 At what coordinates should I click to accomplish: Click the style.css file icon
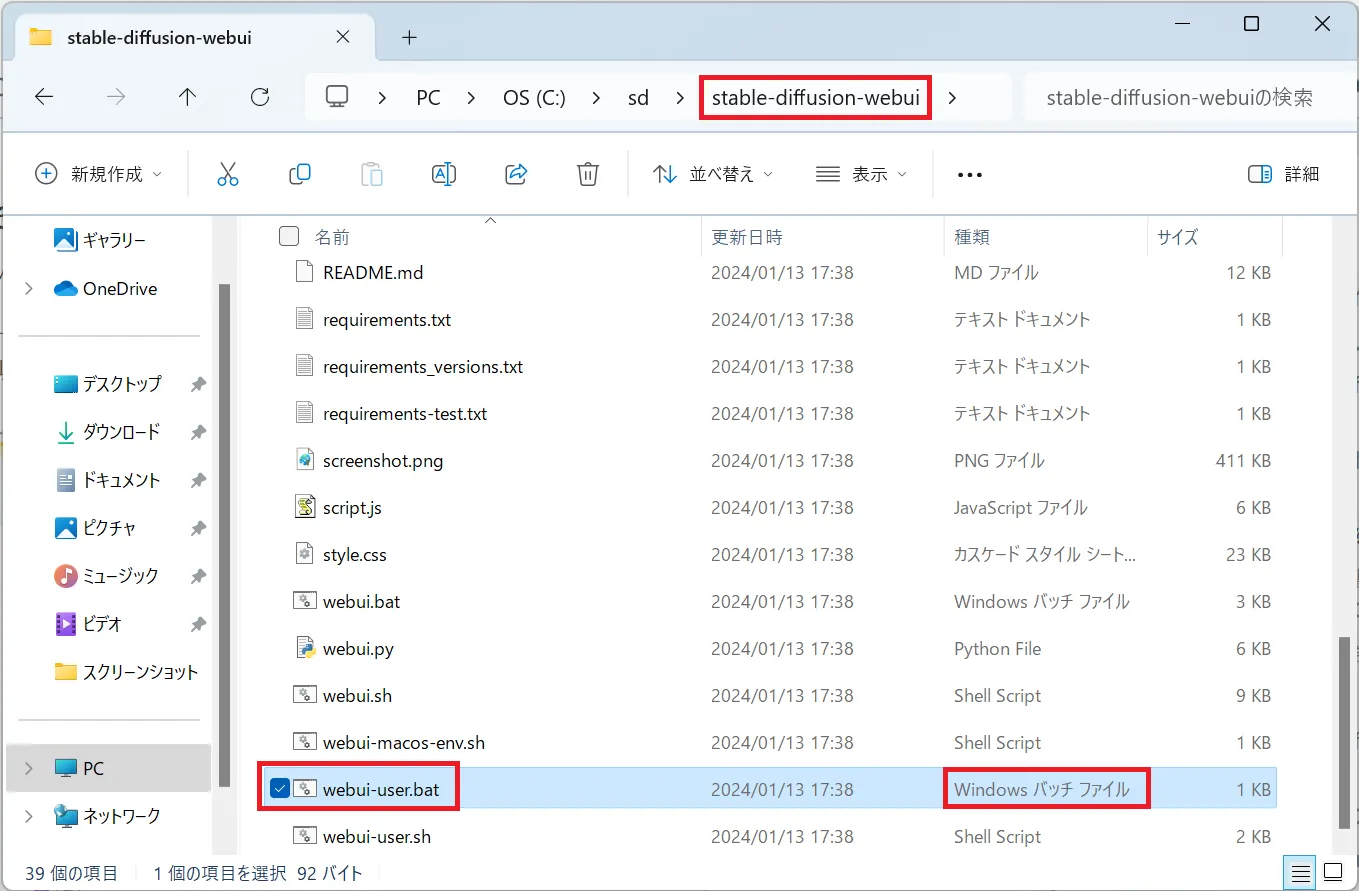tap(305, 554)
